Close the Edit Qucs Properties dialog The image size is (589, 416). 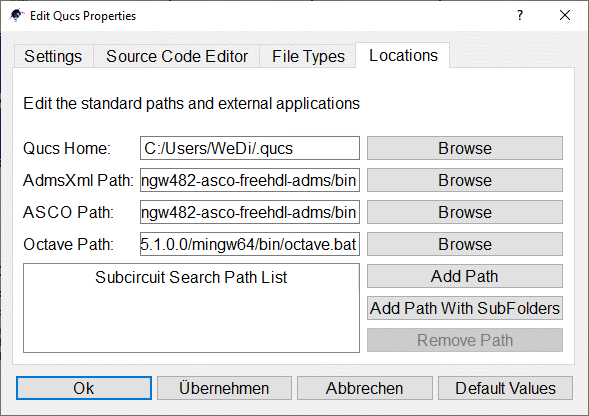[565, 15]
